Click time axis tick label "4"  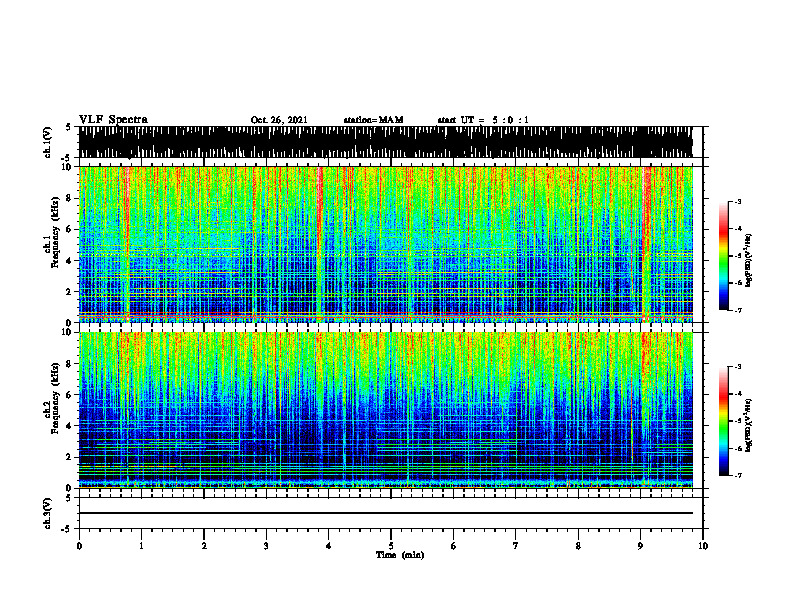(x=329, y=546)
